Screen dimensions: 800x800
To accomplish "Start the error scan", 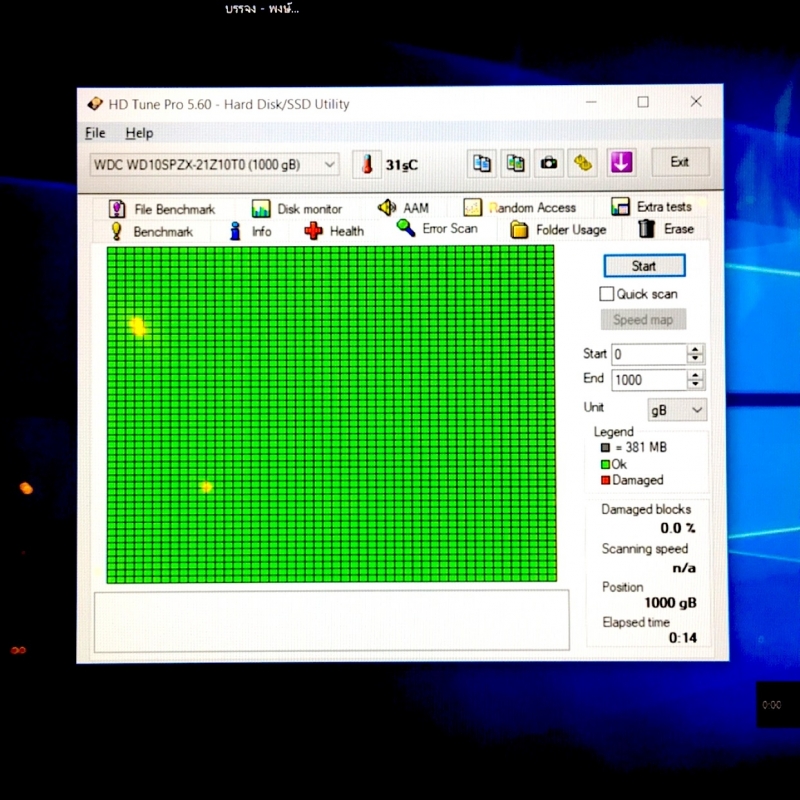I will 644,266.
